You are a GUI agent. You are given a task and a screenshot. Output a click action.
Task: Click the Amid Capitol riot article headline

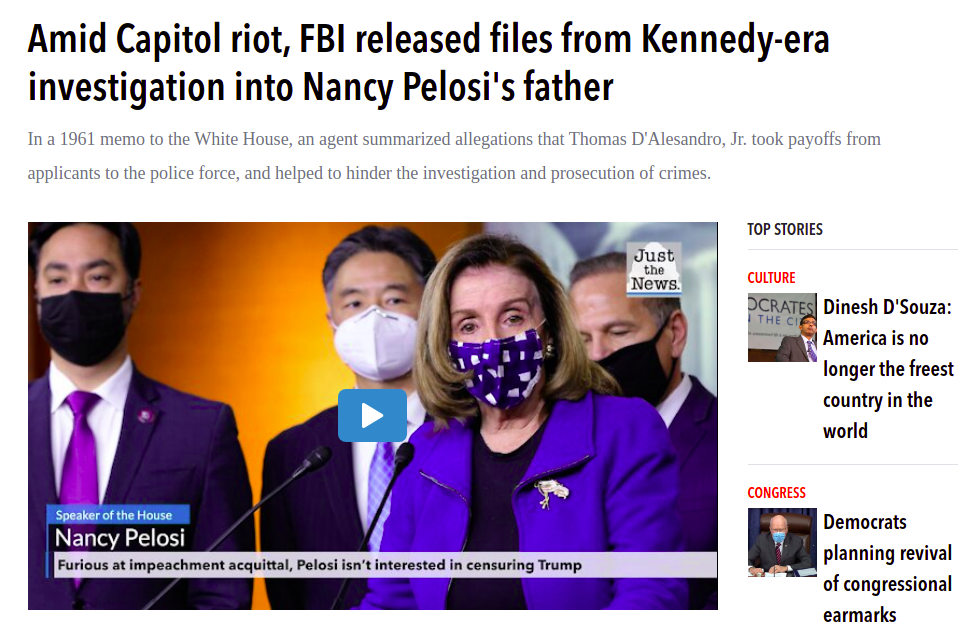[x=428, y=62]
